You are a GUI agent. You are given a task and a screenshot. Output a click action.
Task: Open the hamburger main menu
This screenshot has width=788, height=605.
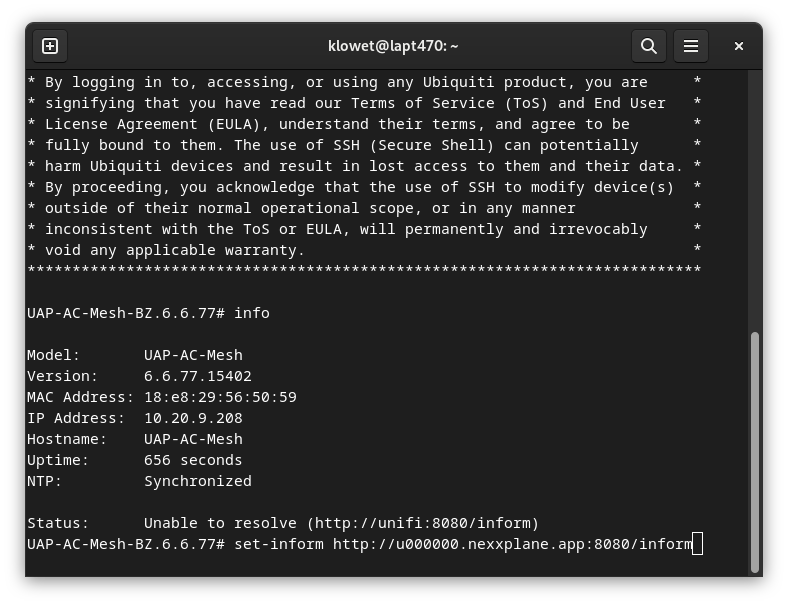(690, 46)
